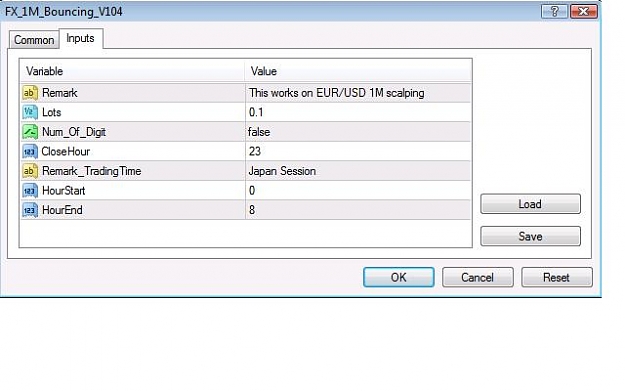Image resolution: width=625 pixels, height=391 pixels.
Task: Click the HourStart value 0
Action: 252,191
